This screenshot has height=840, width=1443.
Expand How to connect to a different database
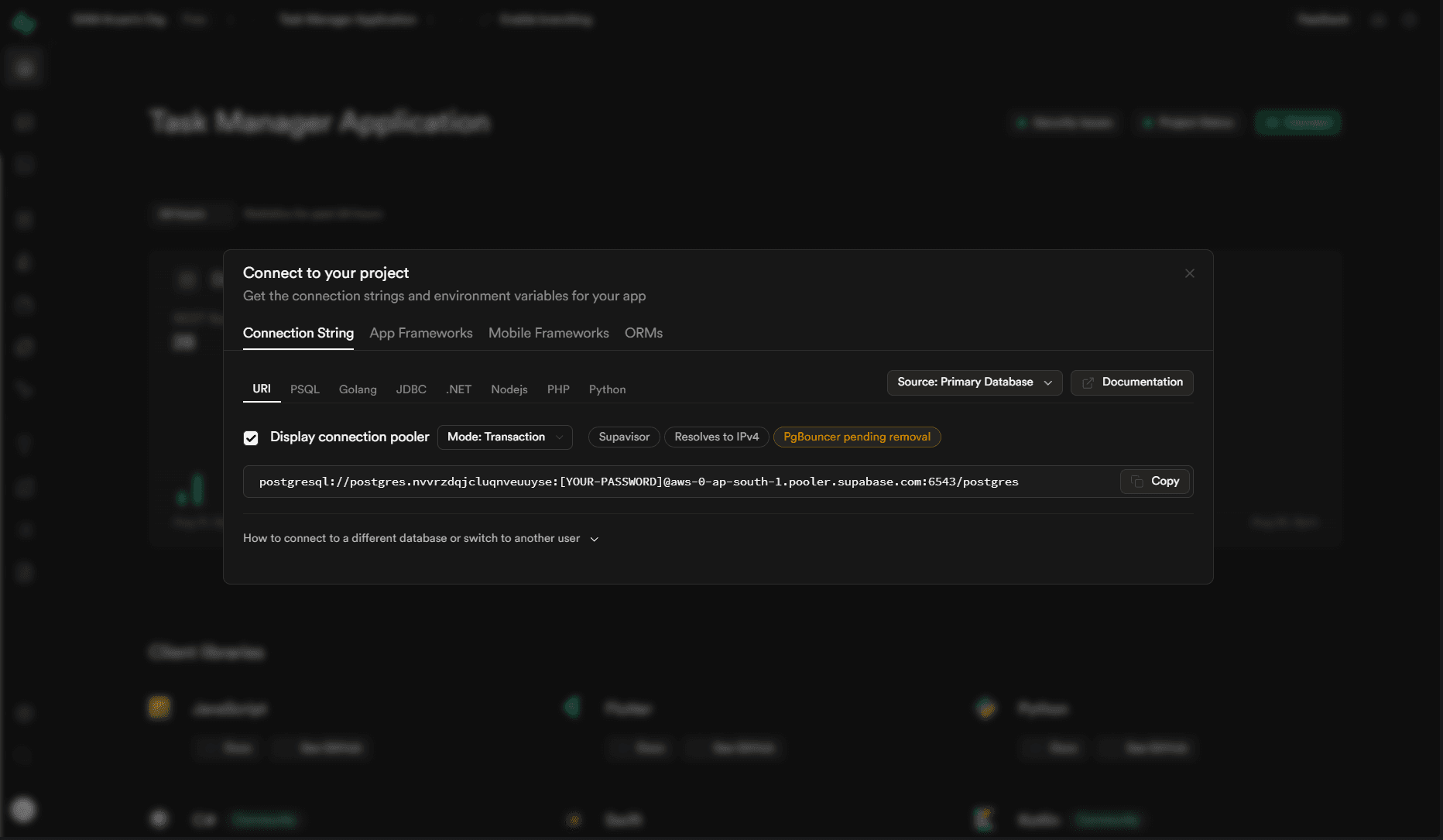tap(421, 538)
